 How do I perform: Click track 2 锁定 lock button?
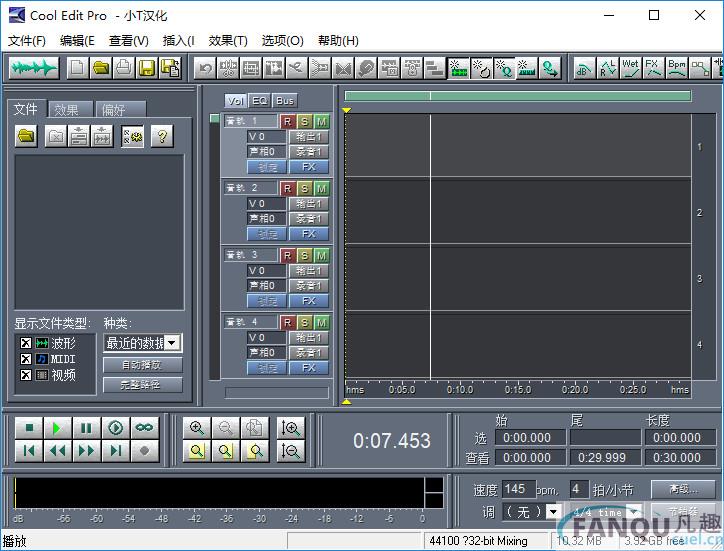coord(267,234)
